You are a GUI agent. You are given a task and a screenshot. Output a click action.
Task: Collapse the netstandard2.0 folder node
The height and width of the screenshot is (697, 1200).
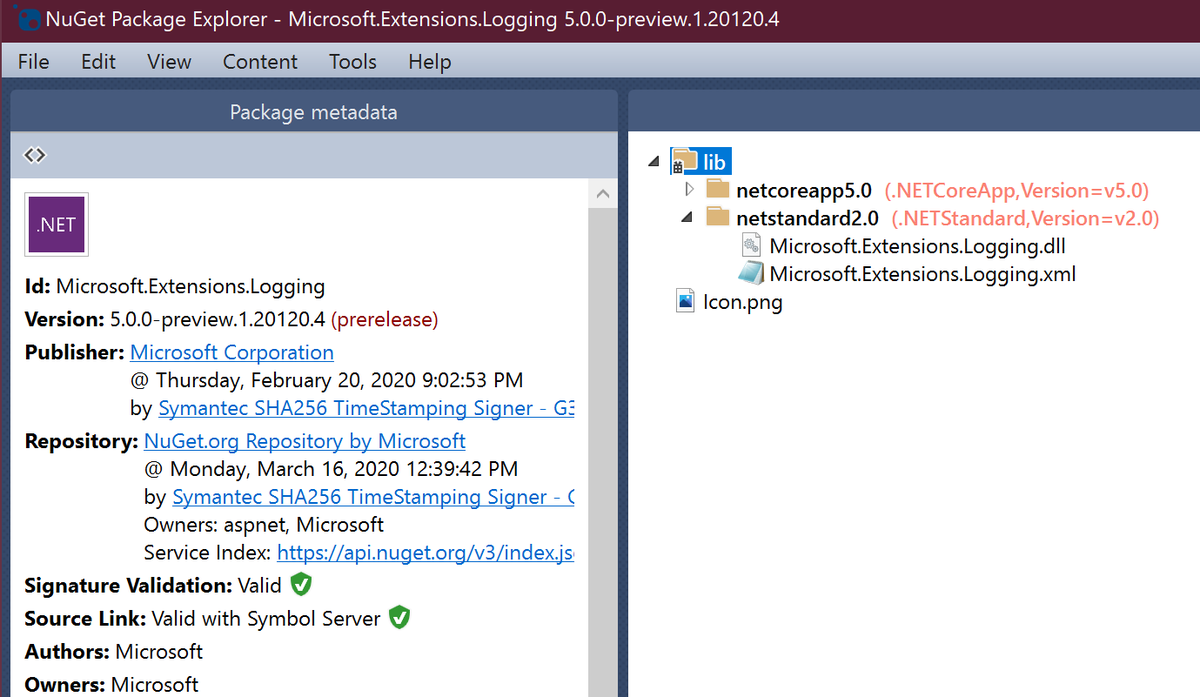(687, 218)
